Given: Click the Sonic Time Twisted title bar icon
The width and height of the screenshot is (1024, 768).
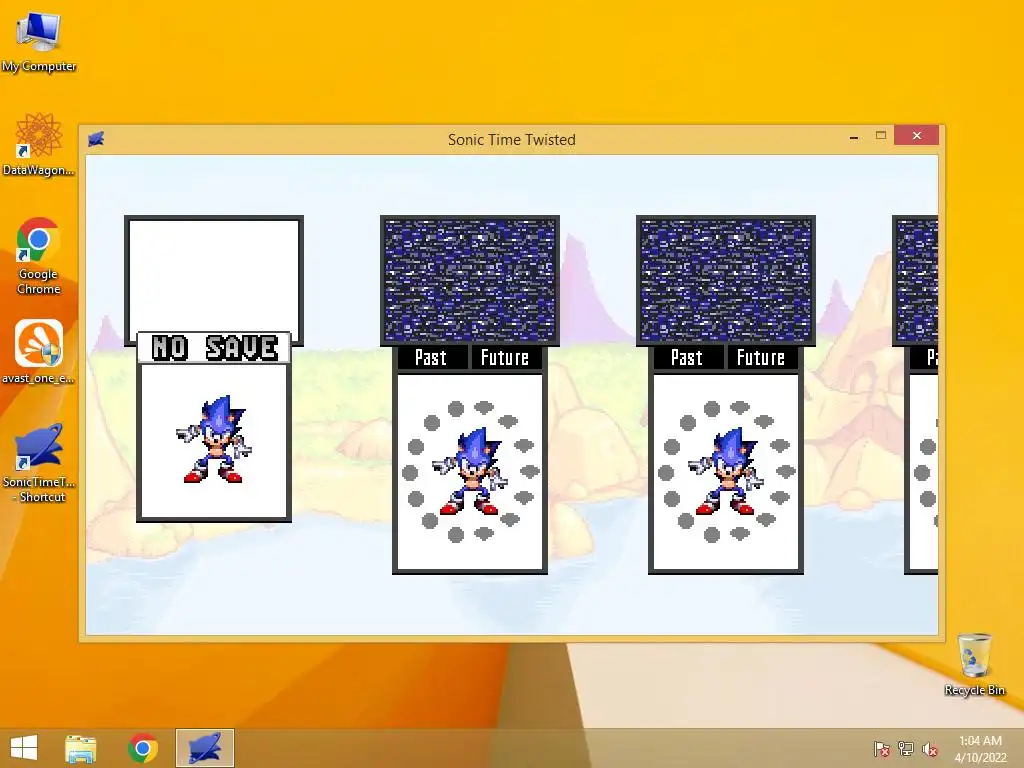Looking at the screenshot, I should (96, 139).
